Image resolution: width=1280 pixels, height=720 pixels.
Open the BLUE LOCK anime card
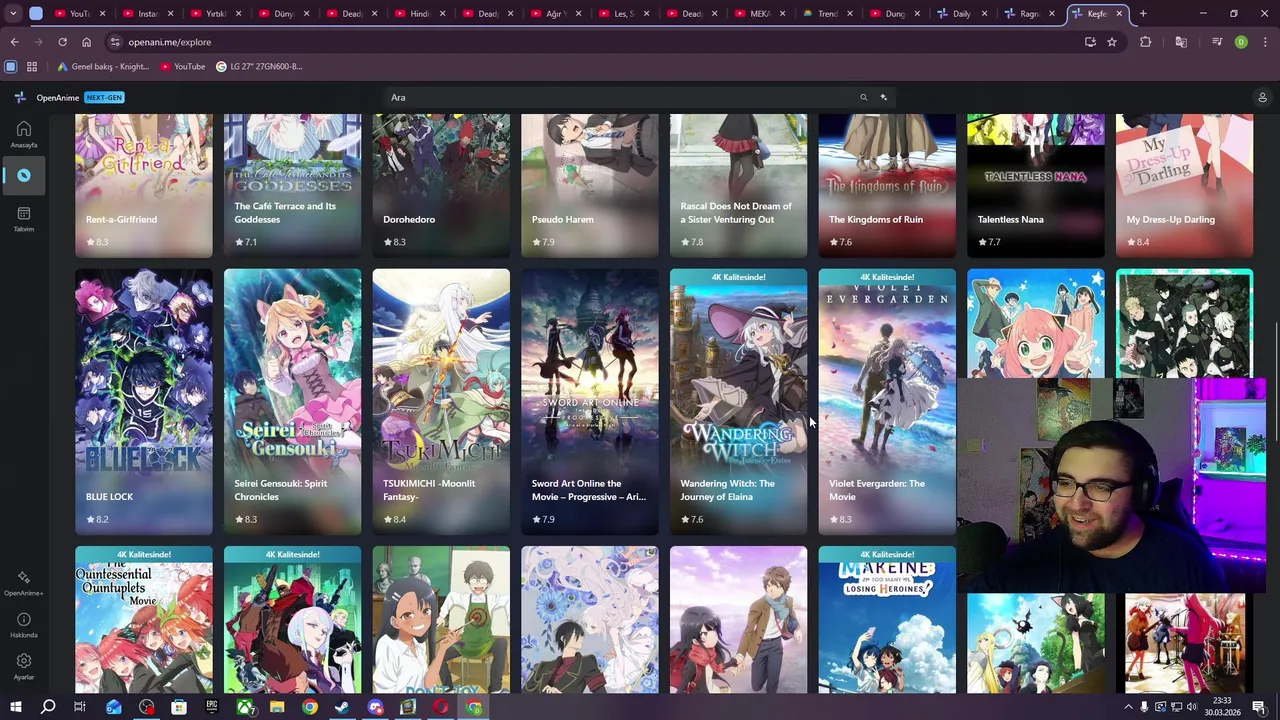click(x=144, y=401)
